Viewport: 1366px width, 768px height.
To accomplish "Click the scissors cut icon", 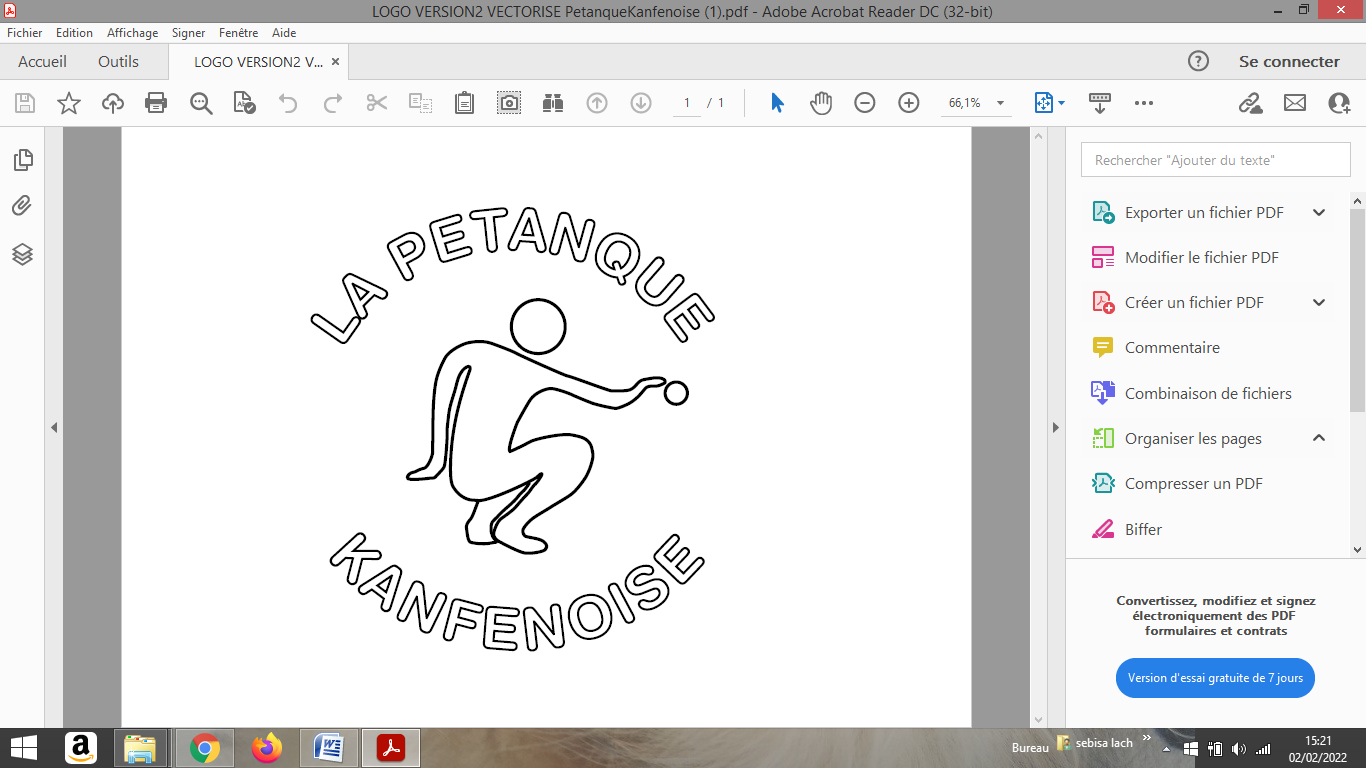I will pyautogui.click(x=377, y=103).
